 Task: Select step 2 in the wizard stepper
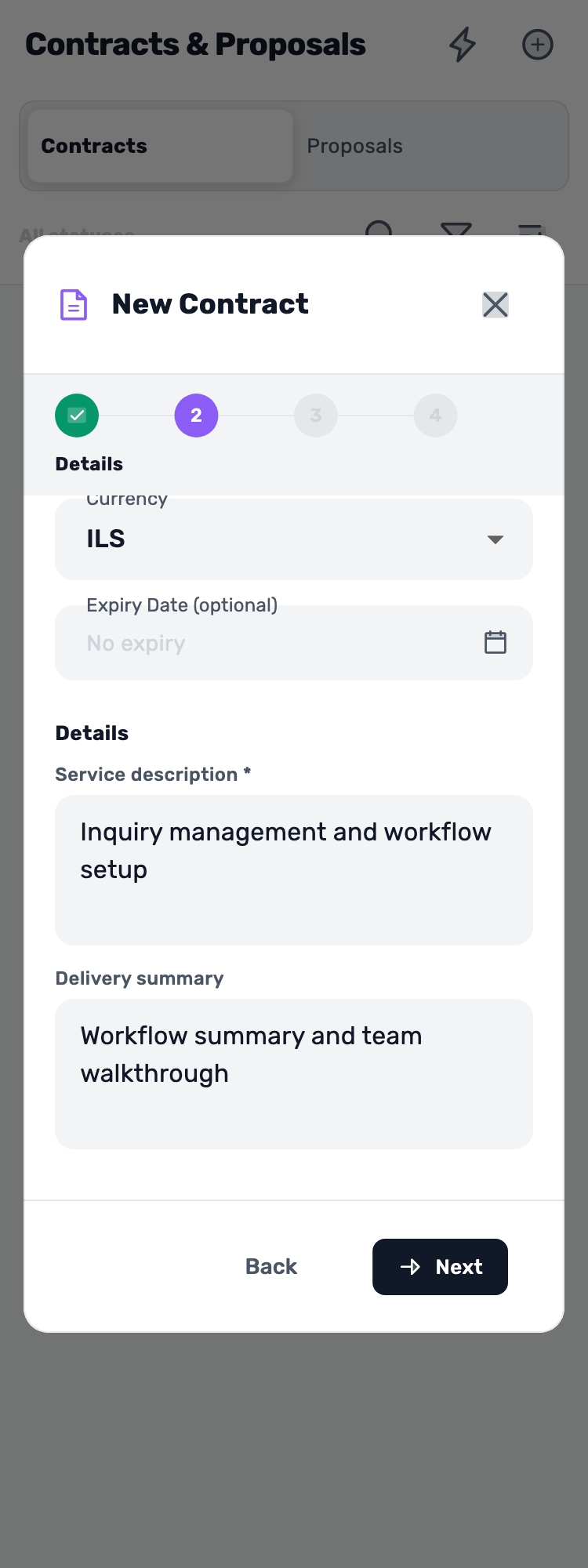click(196, 416)
